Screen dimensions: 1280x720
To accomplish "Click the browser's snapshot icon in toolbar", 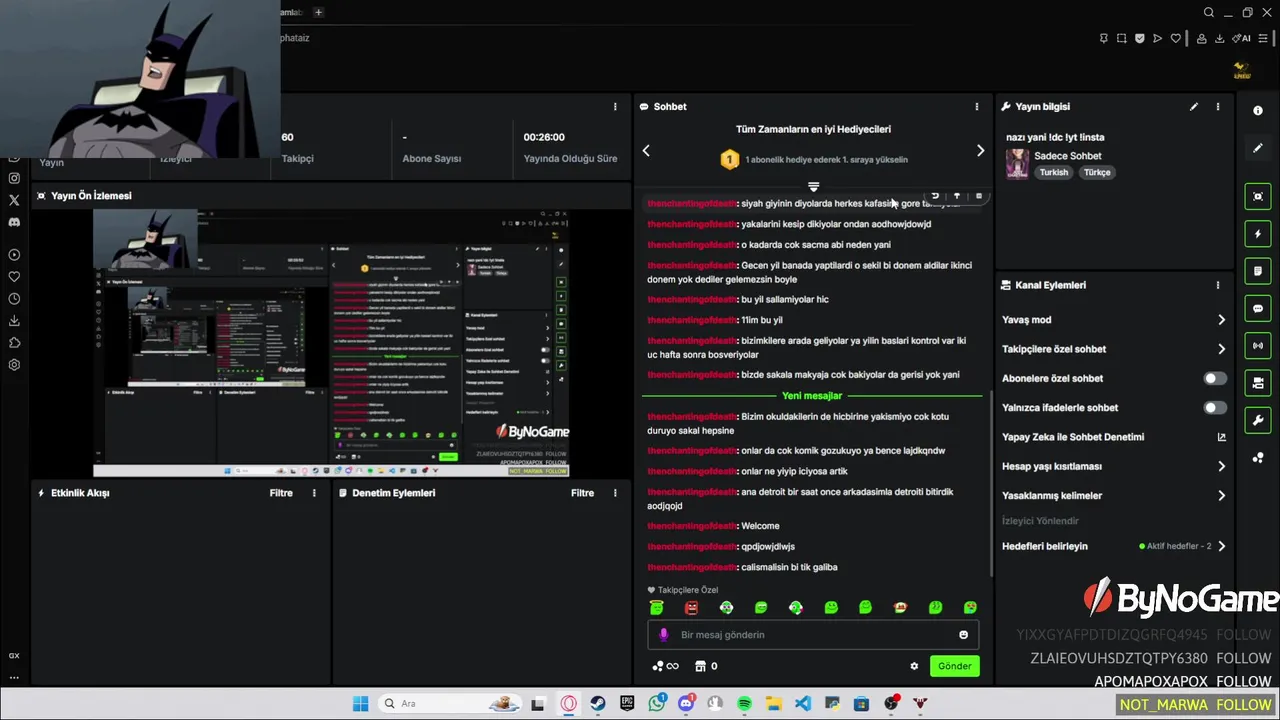I will click(x=1122, y=38).
